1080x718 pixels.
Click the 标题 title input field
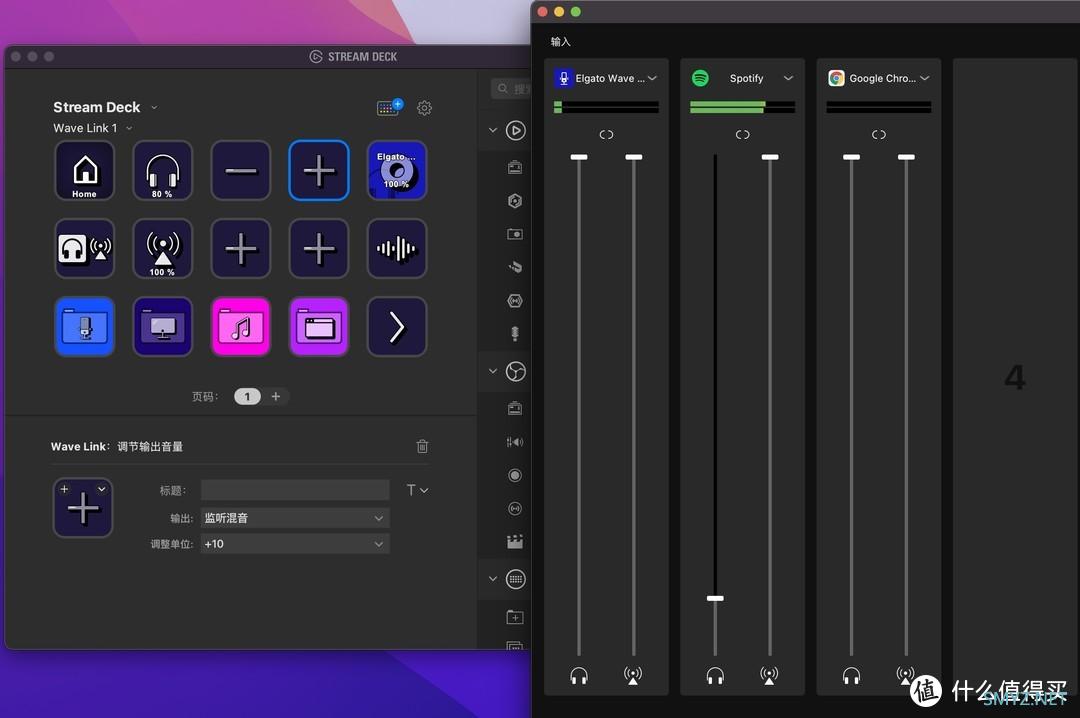pos(295,490)
